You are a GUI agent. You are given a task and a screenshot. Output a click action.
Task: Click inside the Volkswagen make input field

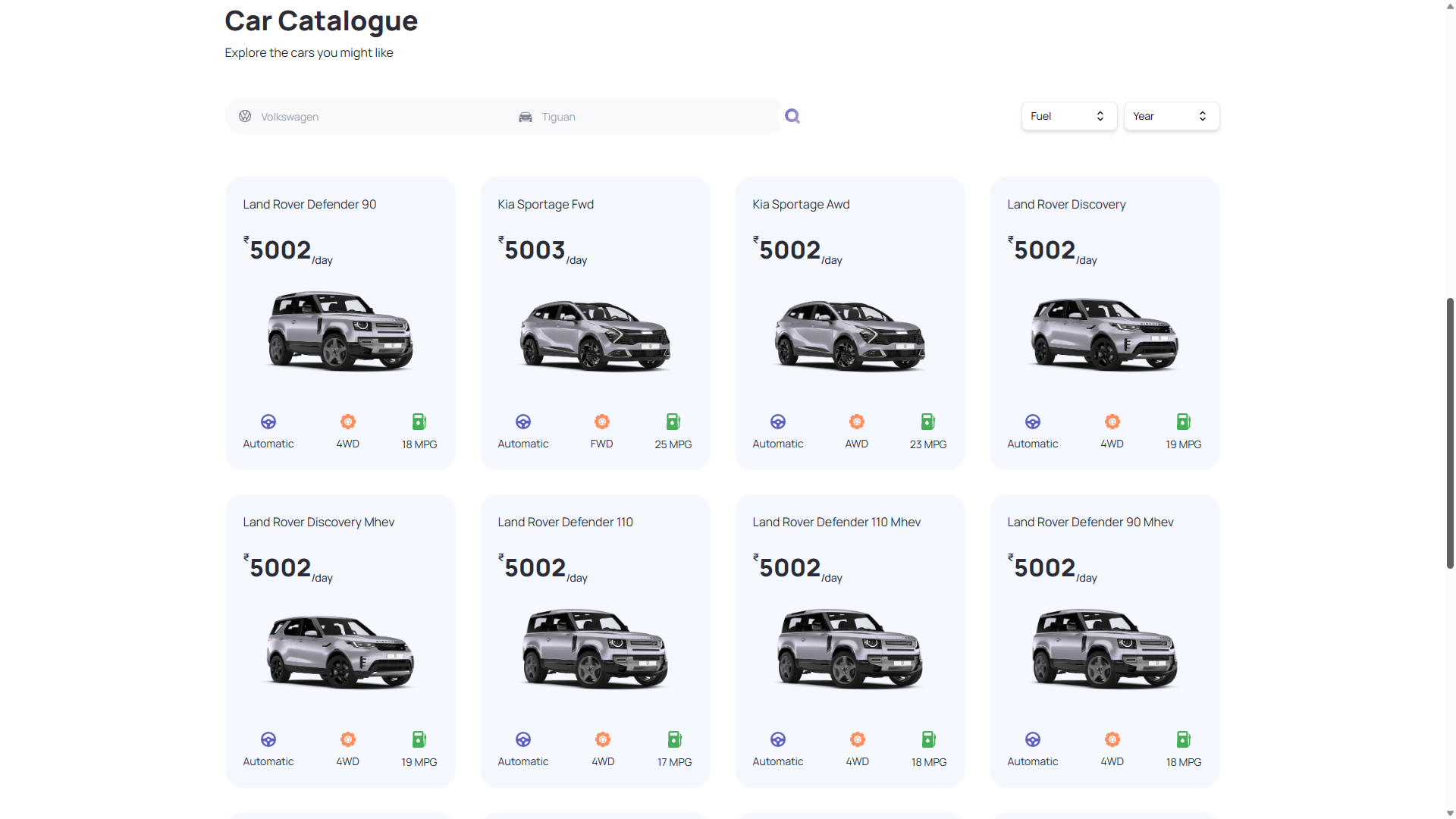coord(364,116)
